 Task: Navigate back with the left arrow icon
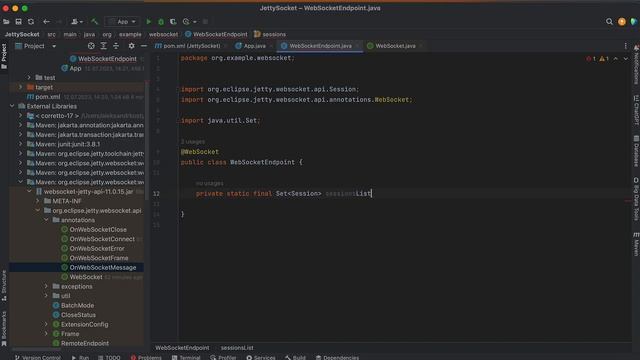46,22
